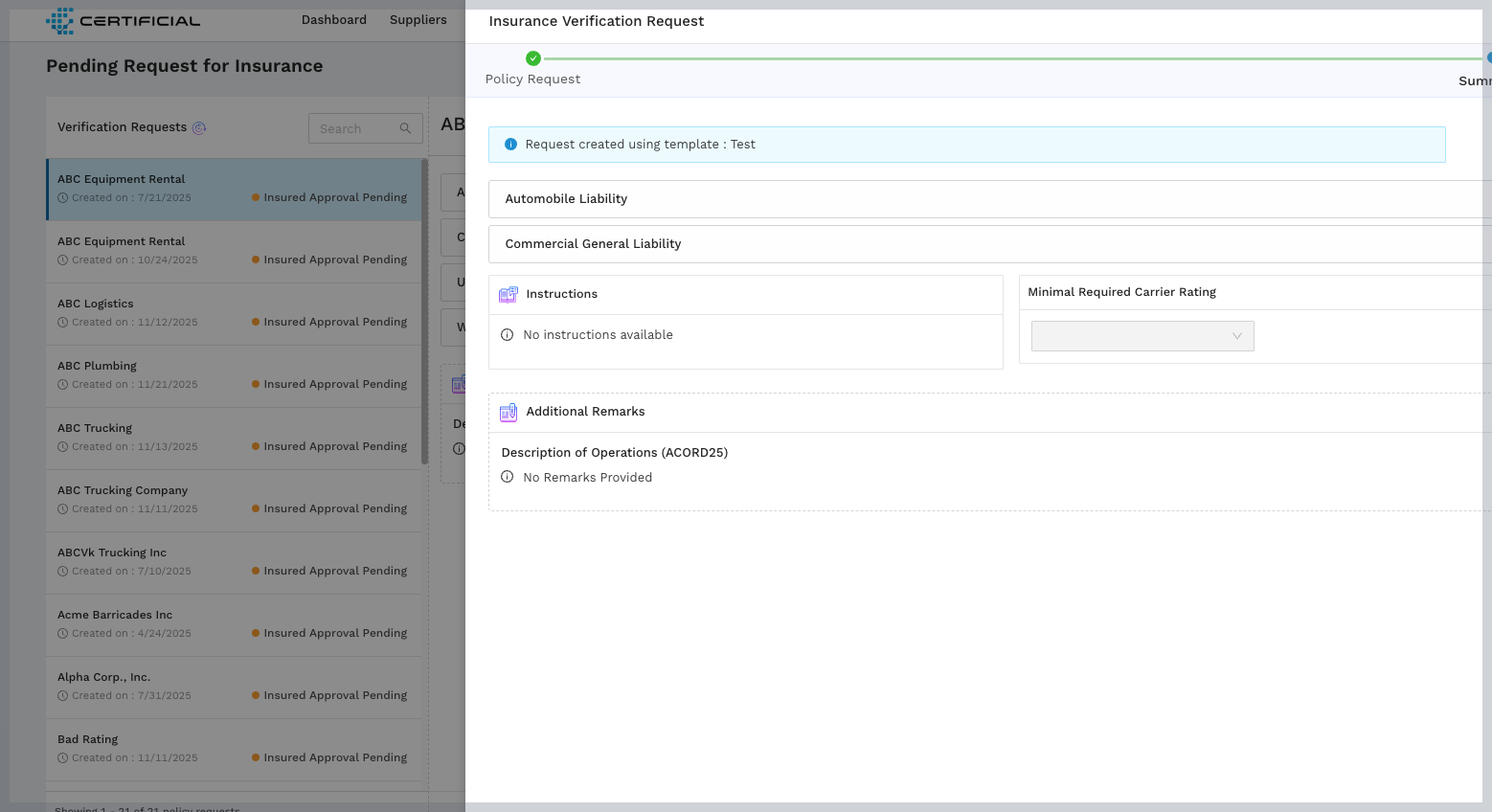Click the magnifier icon in Search box

click(405, 128)
